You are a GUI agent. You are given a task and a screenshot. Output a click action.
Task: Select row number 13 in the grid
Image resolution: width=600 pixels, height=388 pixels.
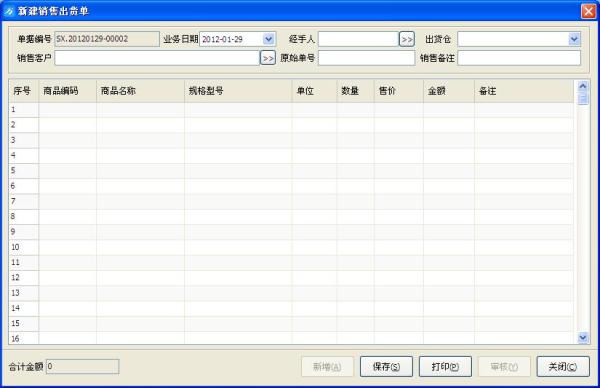coord(24,293)
